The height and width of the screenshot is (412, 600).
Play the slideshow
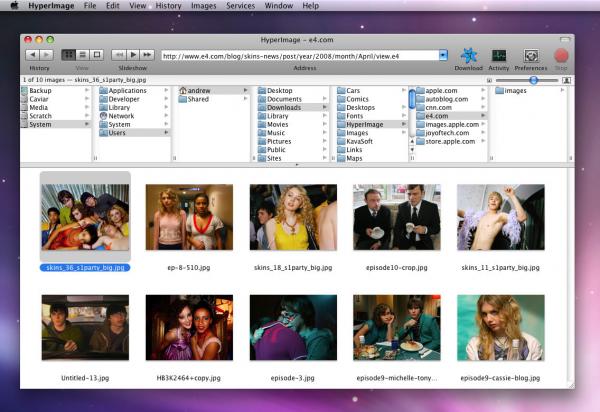pos(133,55)
